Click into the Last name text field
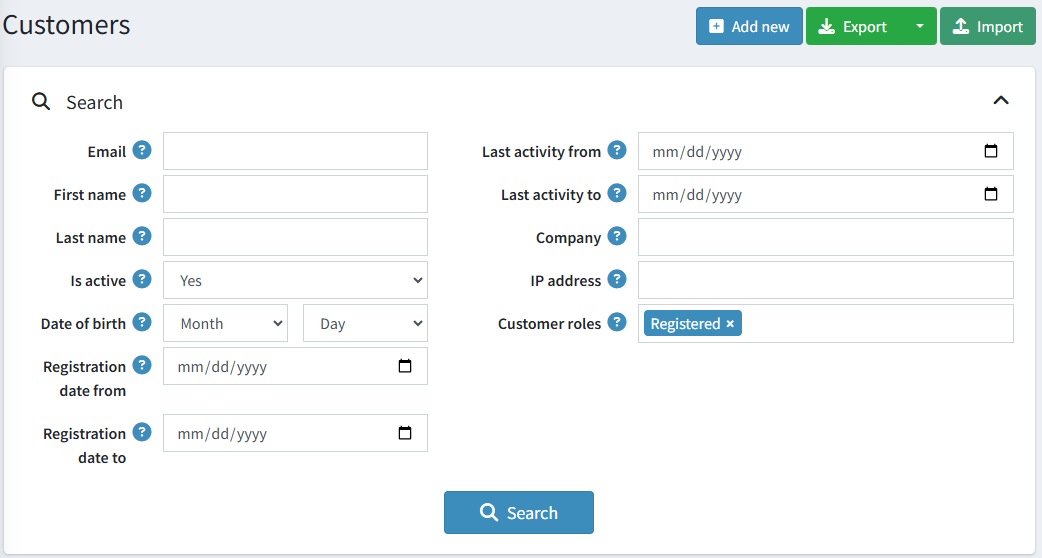1042x558 pixels. [295, 237]
